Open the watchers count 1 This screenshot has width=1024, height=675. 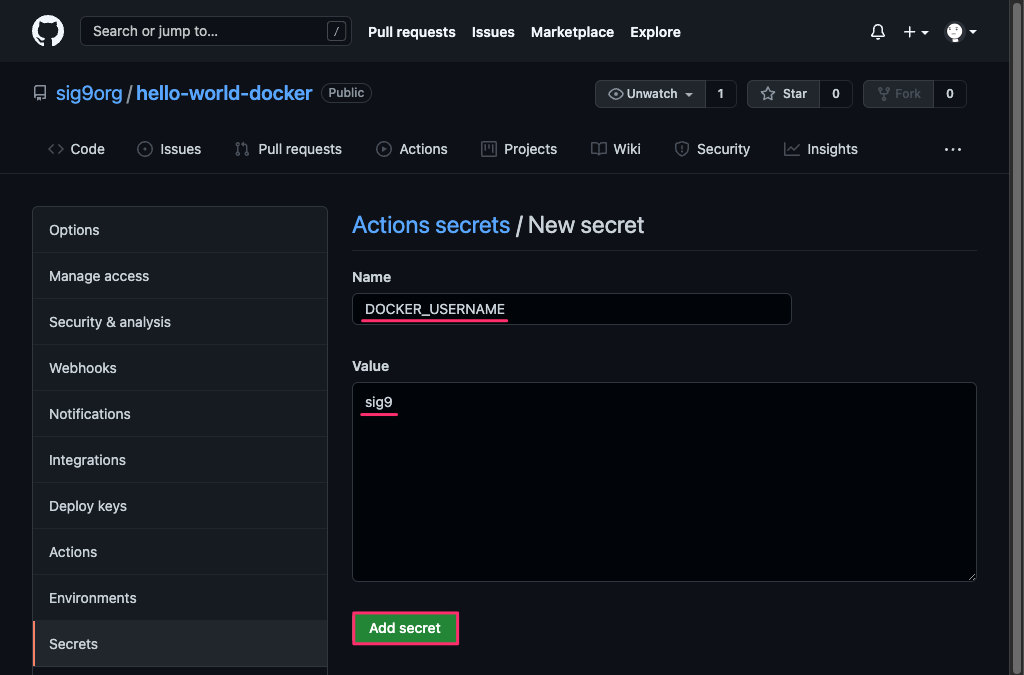point(721,94)
